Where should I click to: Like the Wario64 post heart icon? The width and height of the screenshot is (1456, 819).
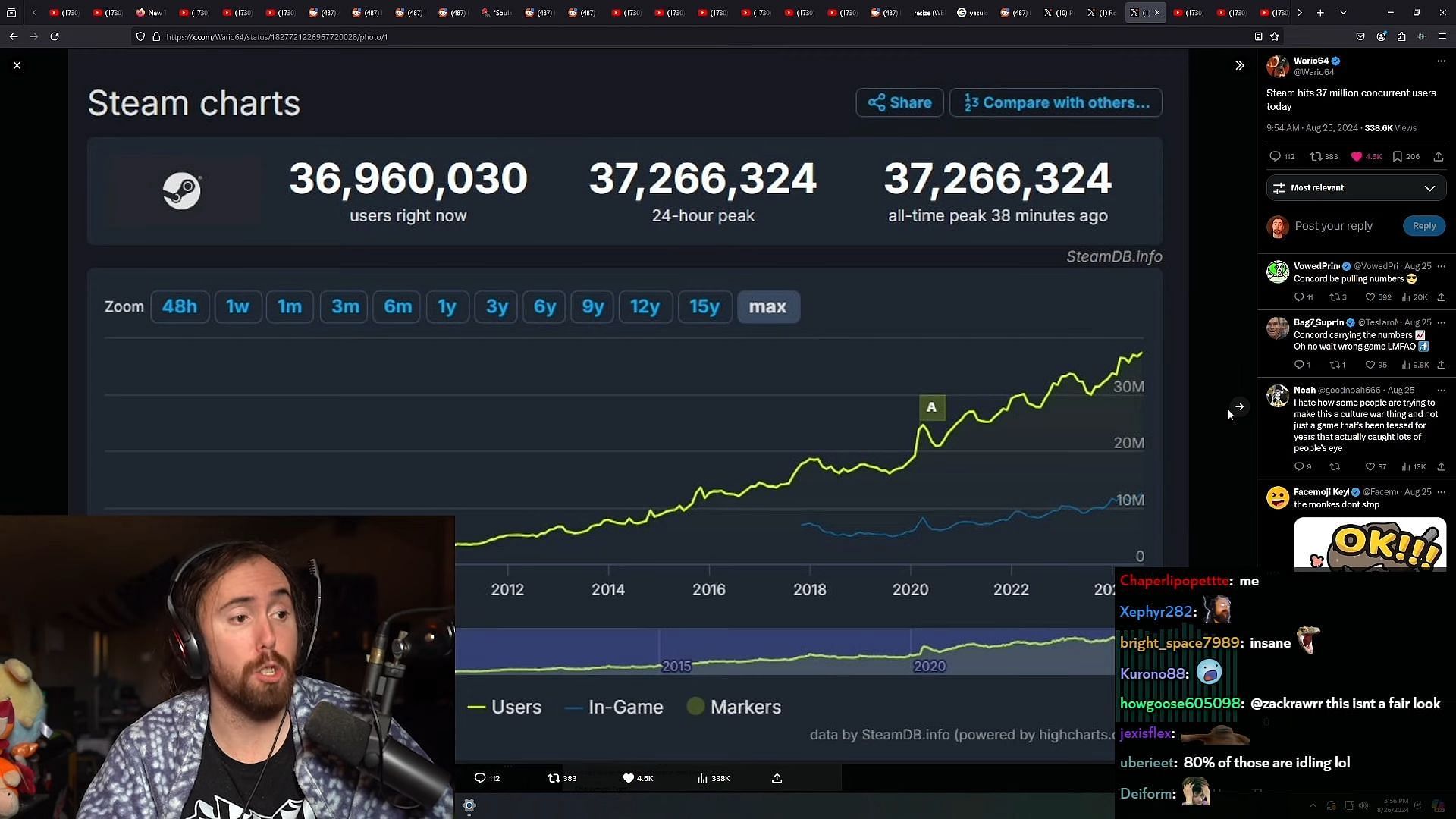1357,157
